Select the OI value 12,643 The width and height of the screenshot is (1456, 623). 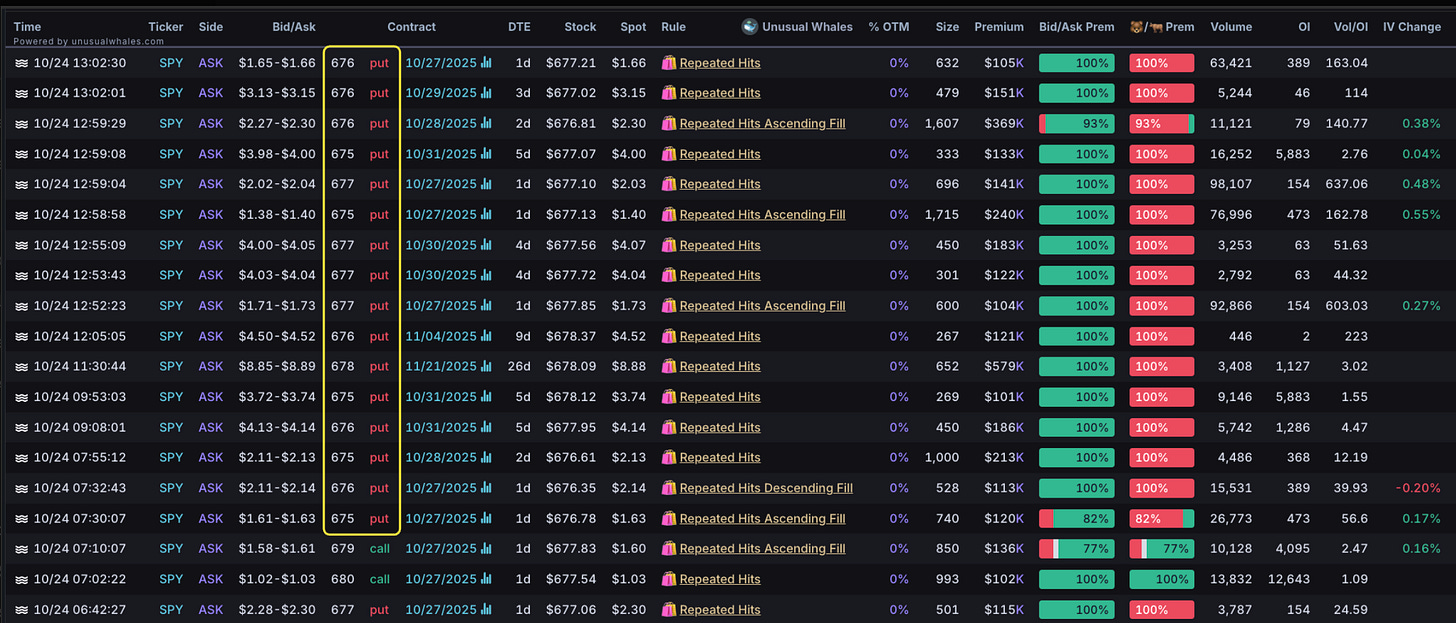(x=1290, y=579)
